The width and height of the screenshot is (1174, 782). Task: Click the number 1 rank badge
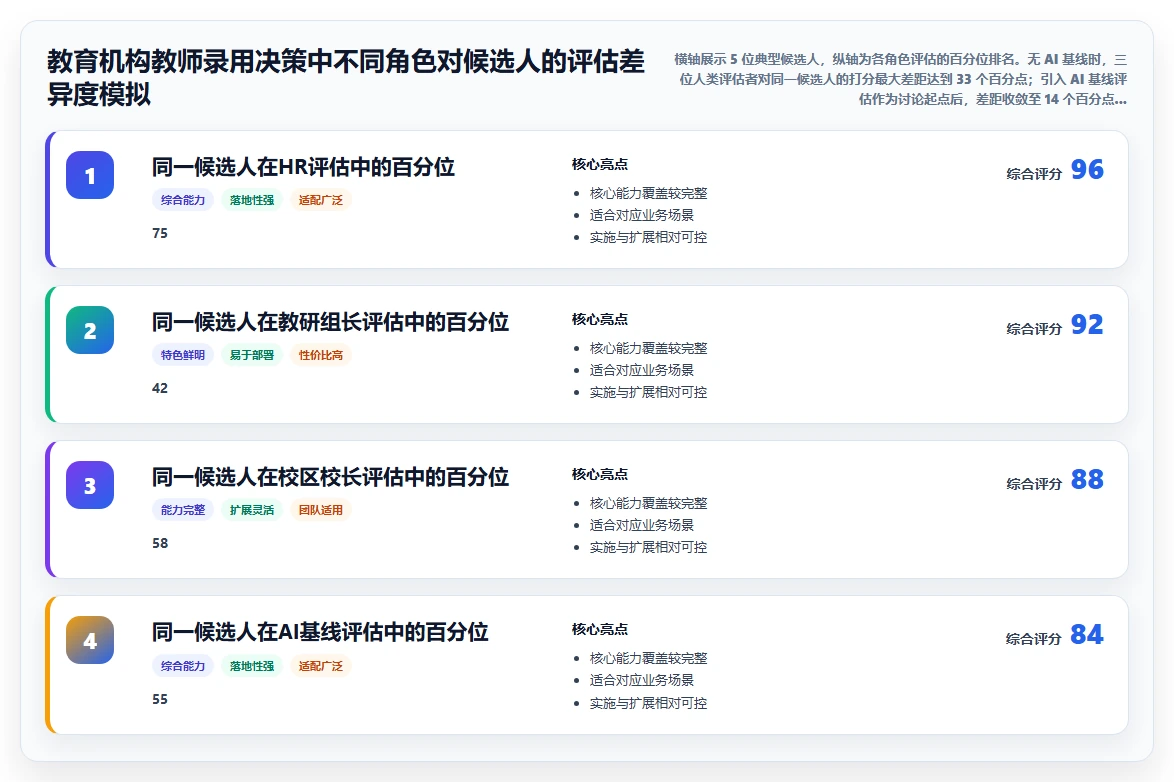pos(90,175)
